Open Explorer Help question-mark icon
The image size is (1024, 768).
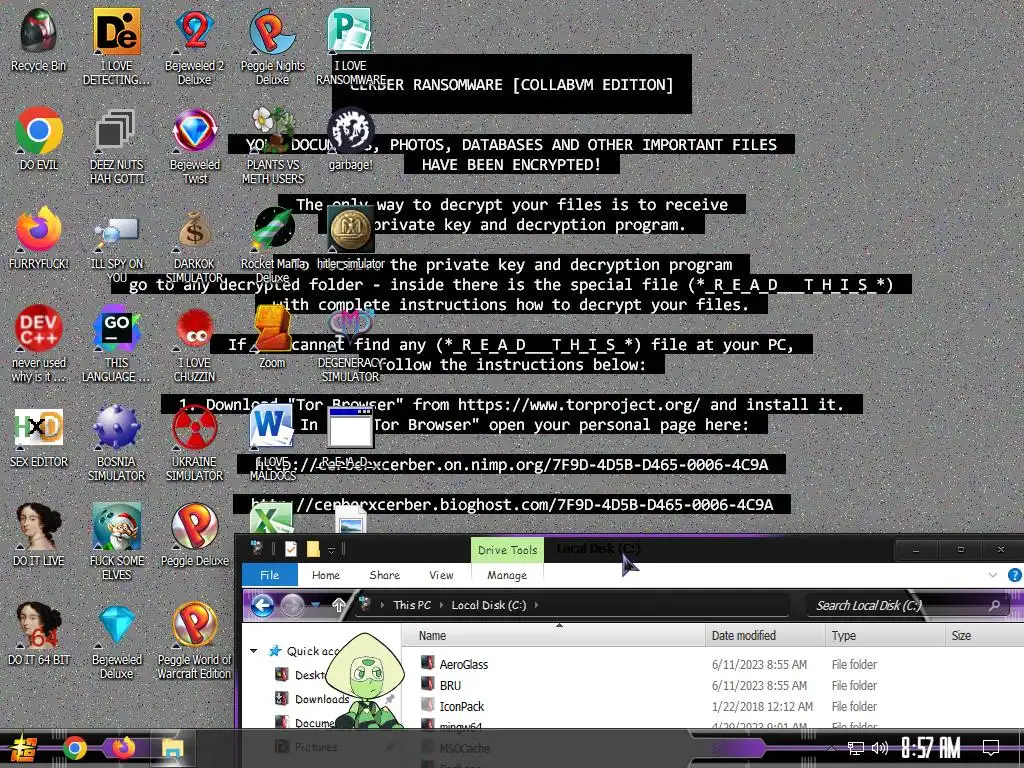click(x=1014, y=575)
